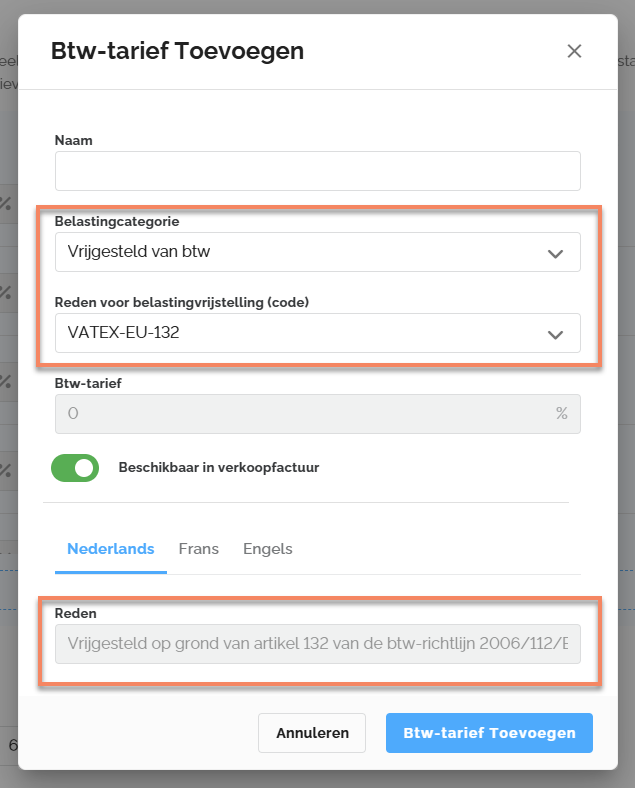This screenshot has width=635, height=788.
Task: Click the exemption reason code chevron
Action: click(x=555, y=334)
